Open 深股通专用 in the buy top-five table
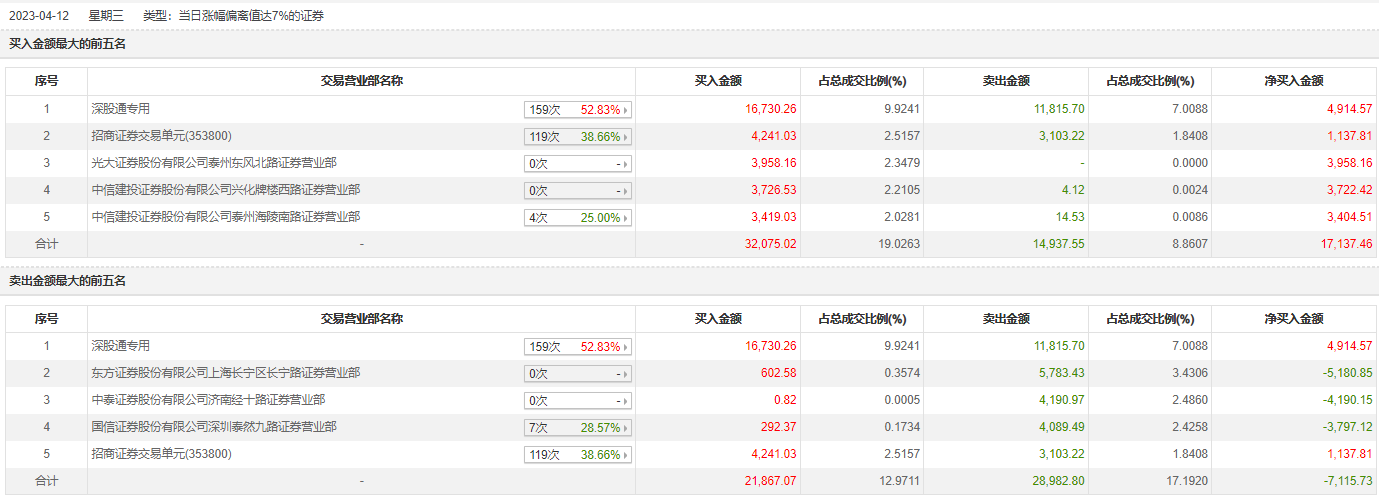 click(x=121, y=109)
